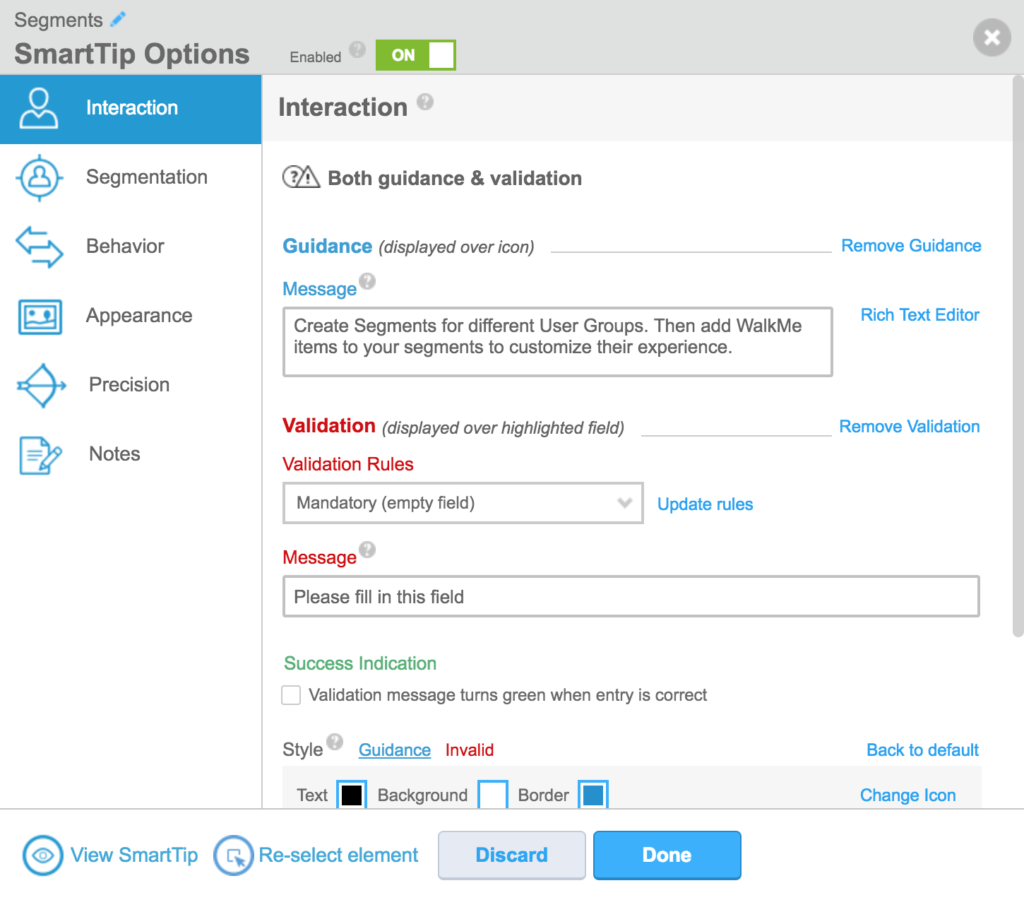Click the Update rules link
This screenshot has width=1024, height=900.
[705, 504]
